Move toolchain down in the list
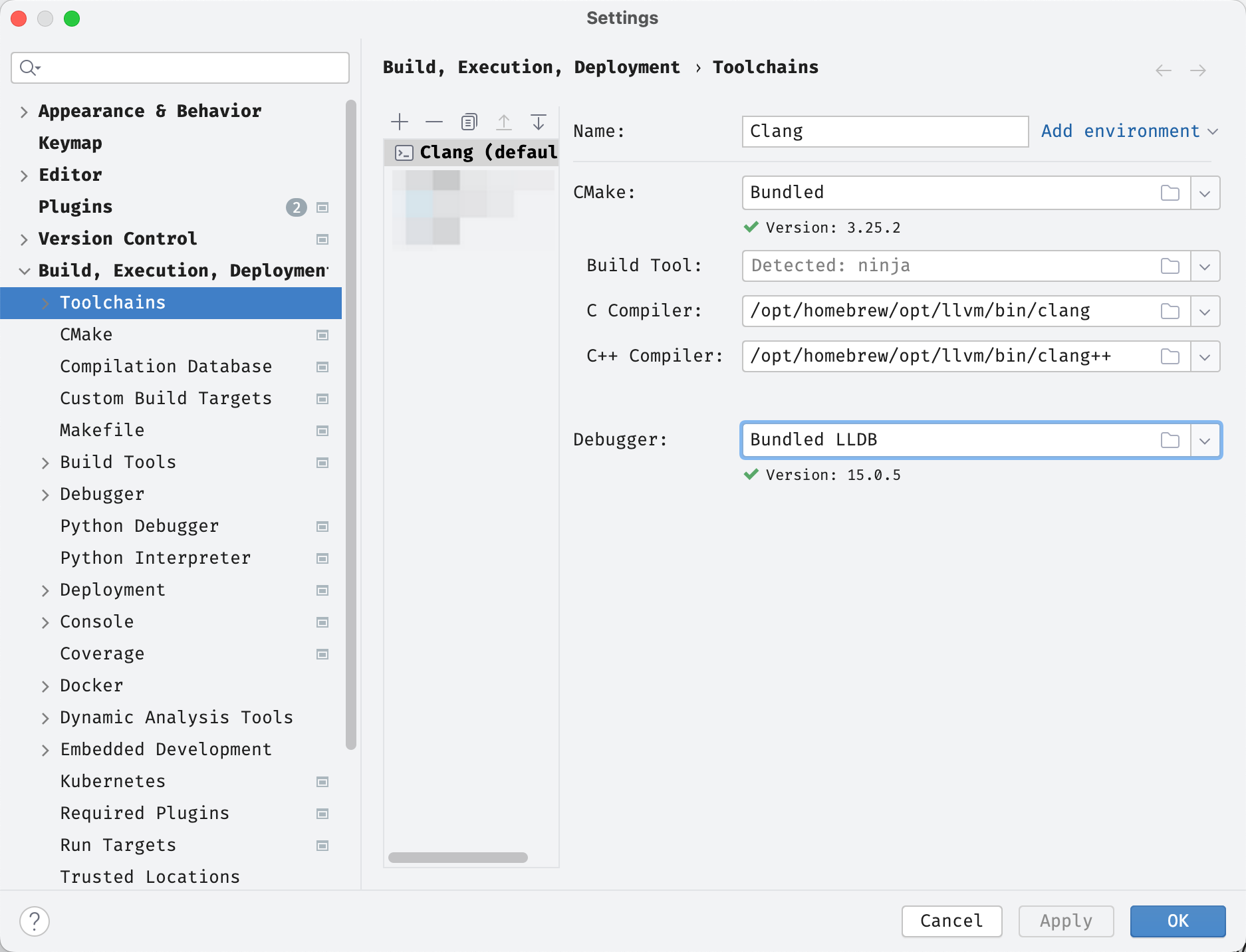Screen dimensions: 1246x952 pyautogui.click(x=539, y=122)
